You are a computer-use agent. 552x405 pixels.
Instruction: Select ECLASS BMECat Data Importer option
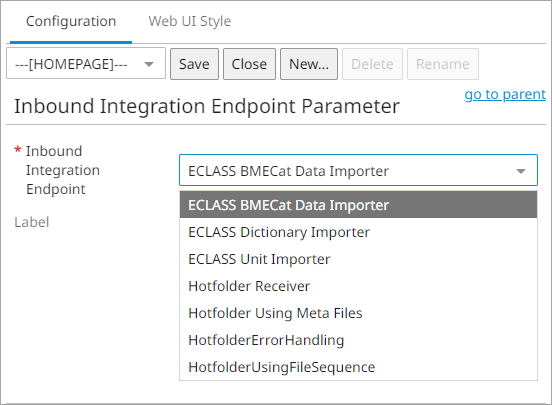point(358,205)
